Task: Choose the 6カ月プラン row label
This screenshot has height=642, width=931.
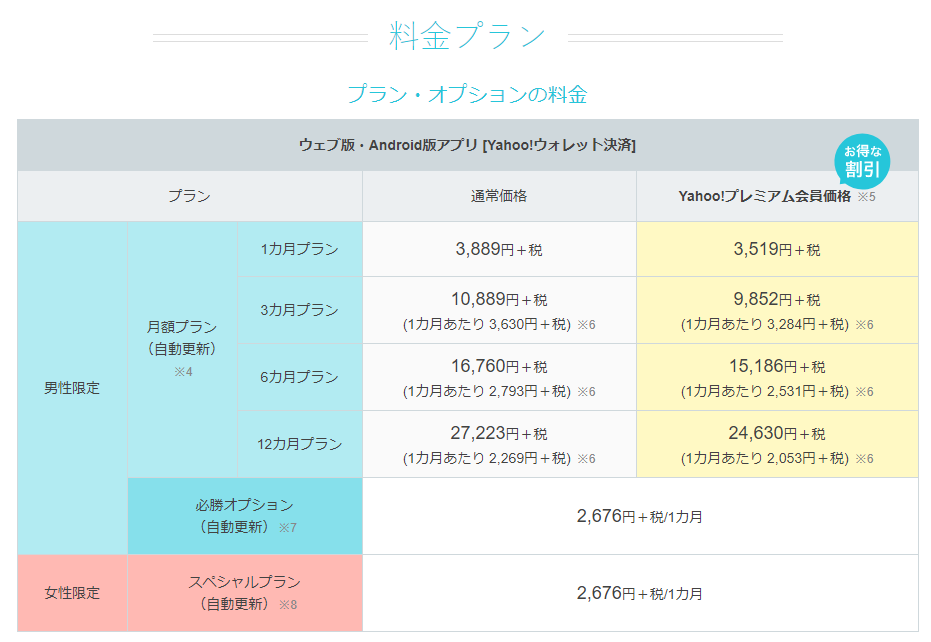Action: pyautogui.click(x=299, y=377)
